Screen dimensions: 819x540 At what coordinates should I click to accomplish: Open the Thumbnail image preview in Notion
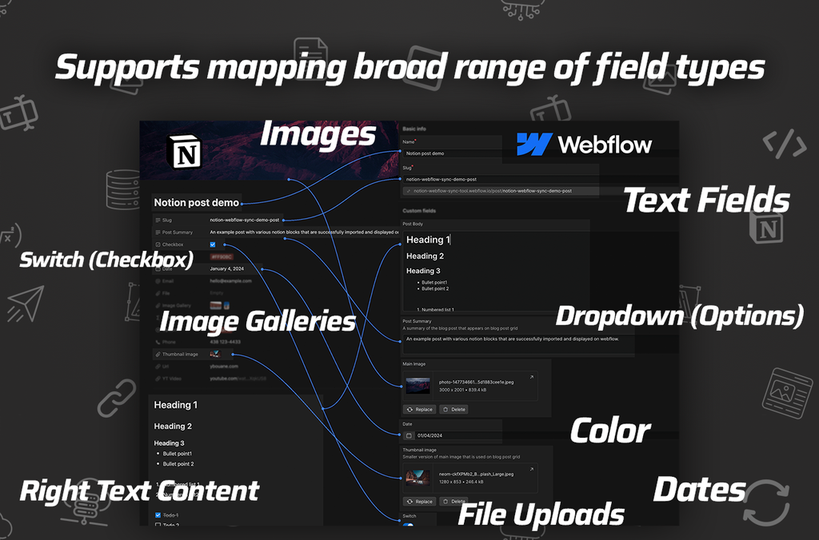point(215,354)
